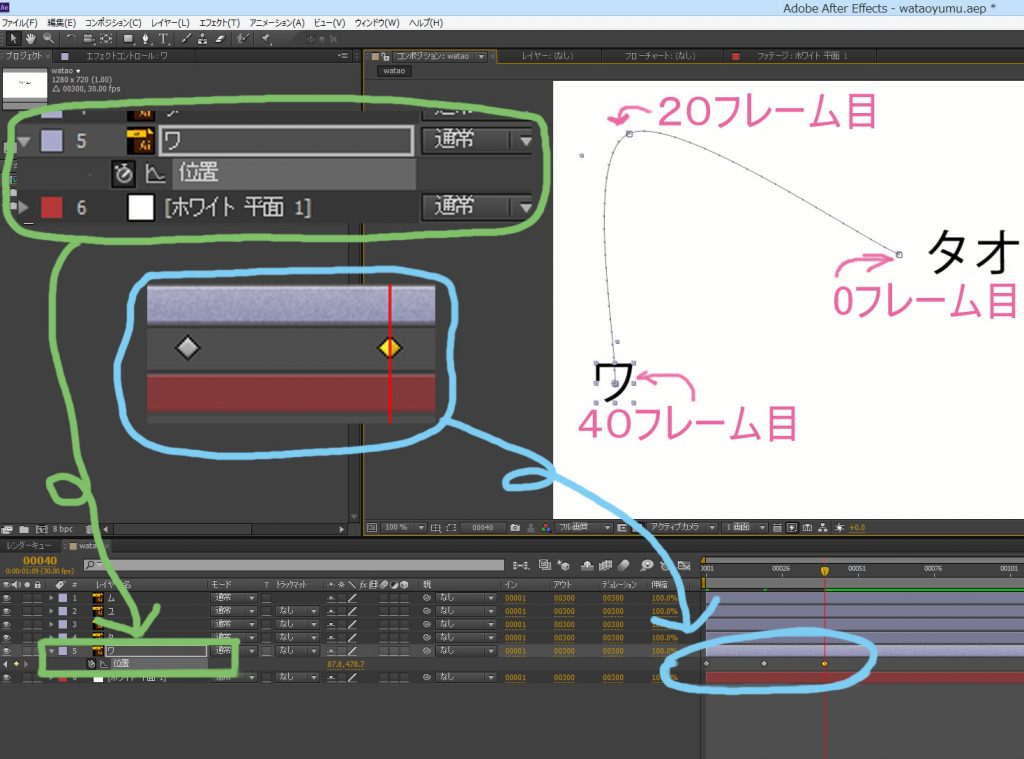Click the watao breadcrumb button in viewer

pyautogui.click(x=394, y=71)
